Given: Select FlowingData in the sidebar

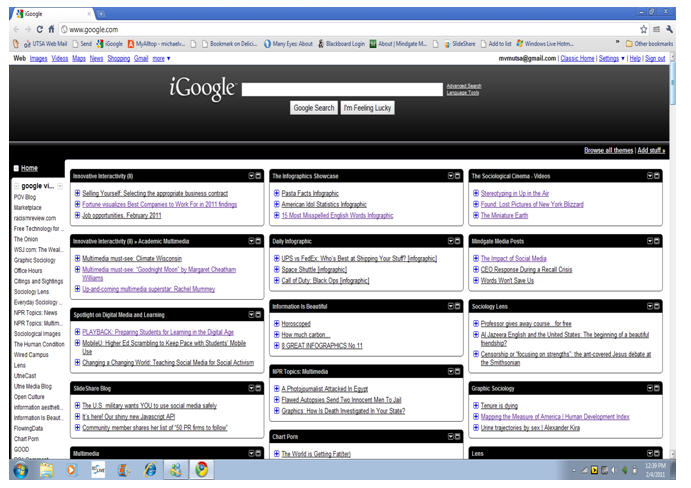Looking at the screenshot, I should pyautogui.click(x=28, y=428).
